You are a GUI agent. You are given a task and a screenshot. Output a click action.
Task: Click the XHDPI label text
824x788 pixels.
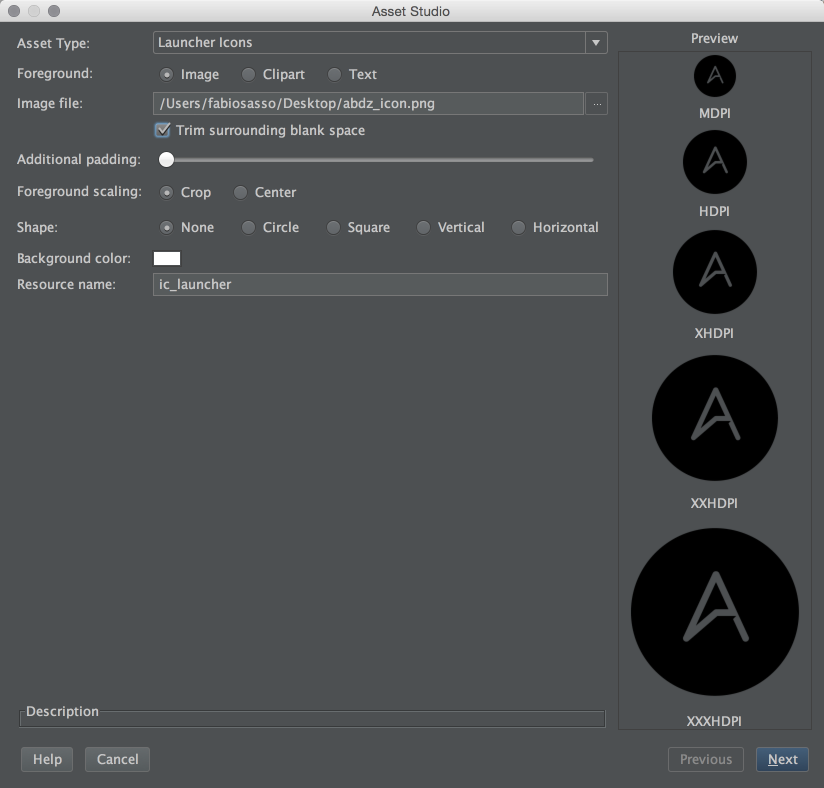coord(714,333)
